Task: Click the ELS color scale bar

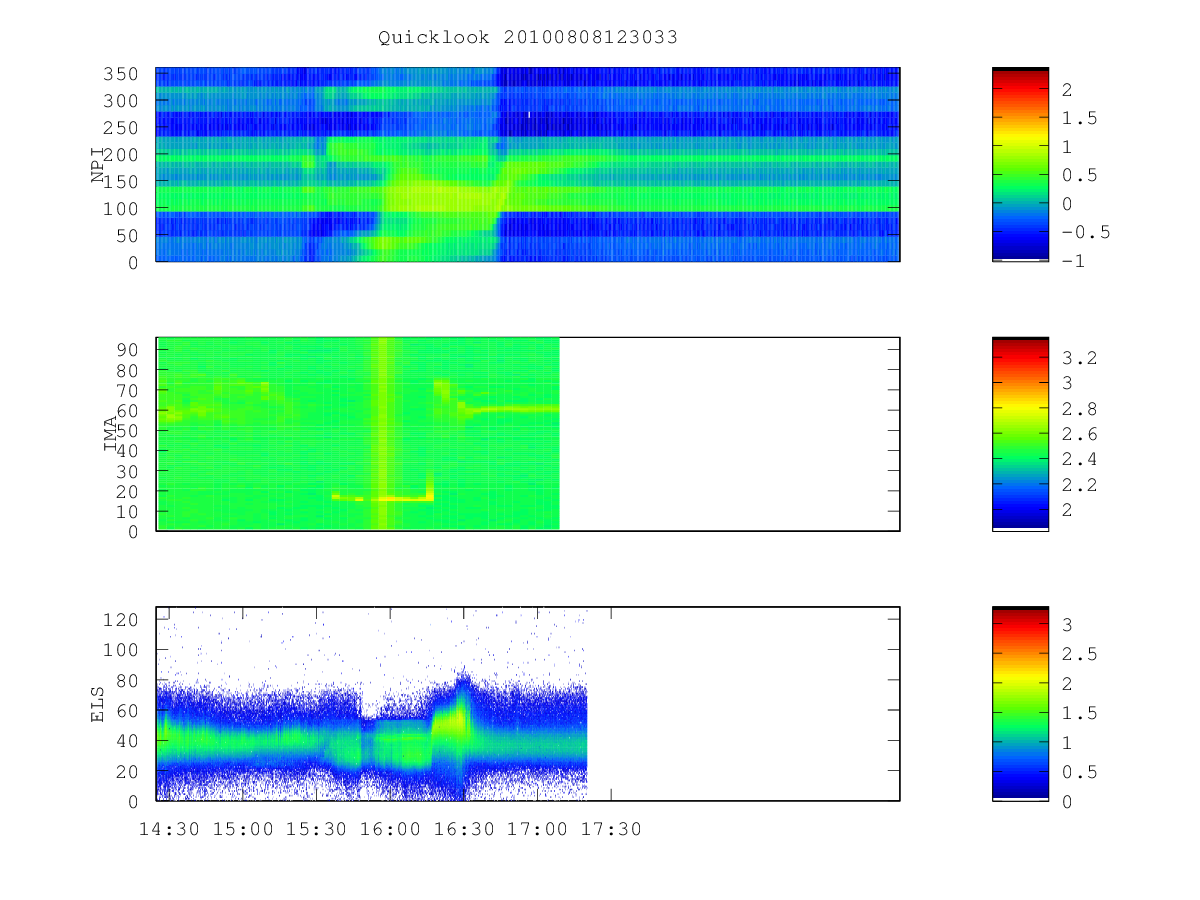Action: (1020, 704)
